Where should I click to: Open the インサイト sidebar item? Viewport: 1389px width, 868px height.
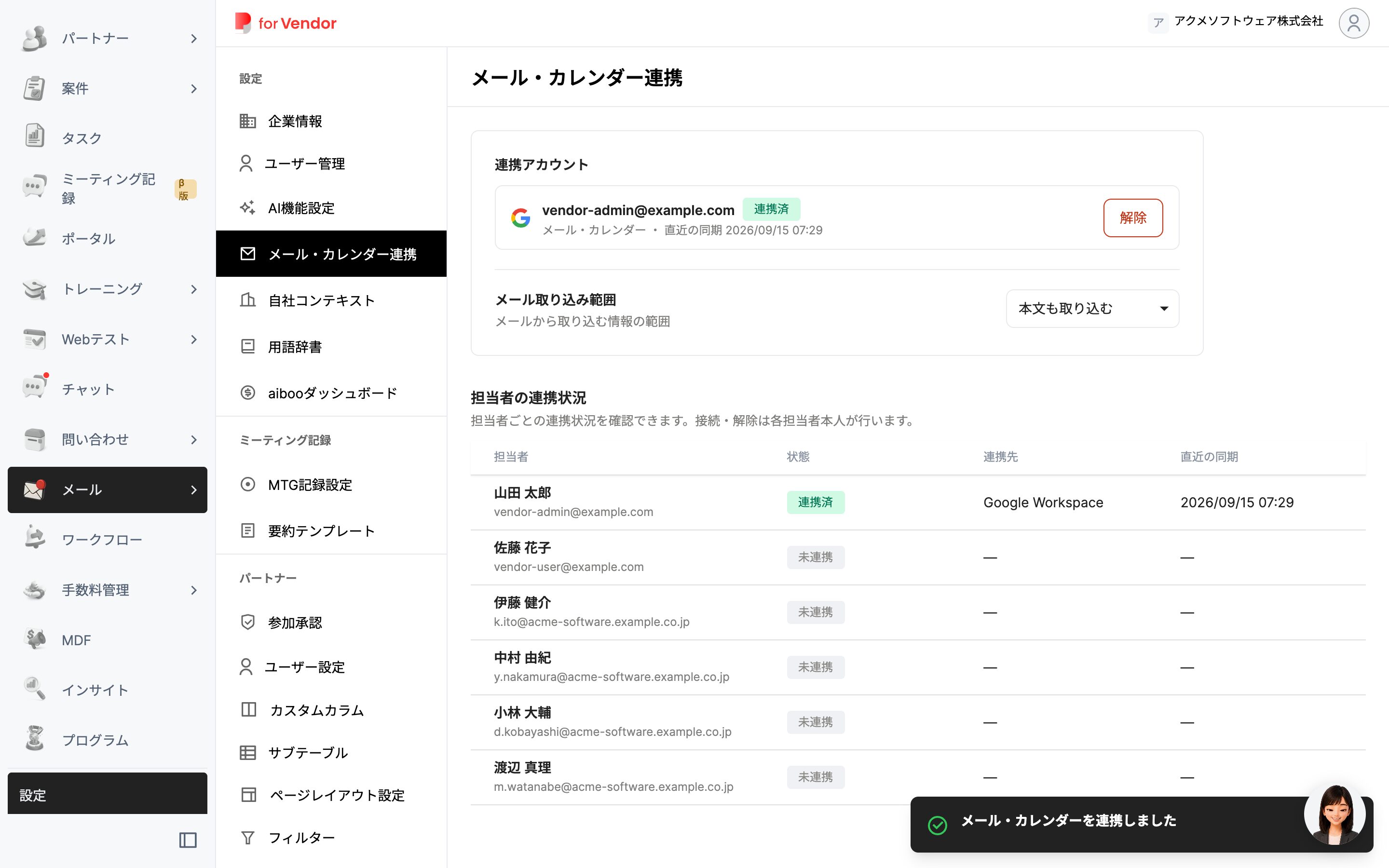(x=108, y=690)
